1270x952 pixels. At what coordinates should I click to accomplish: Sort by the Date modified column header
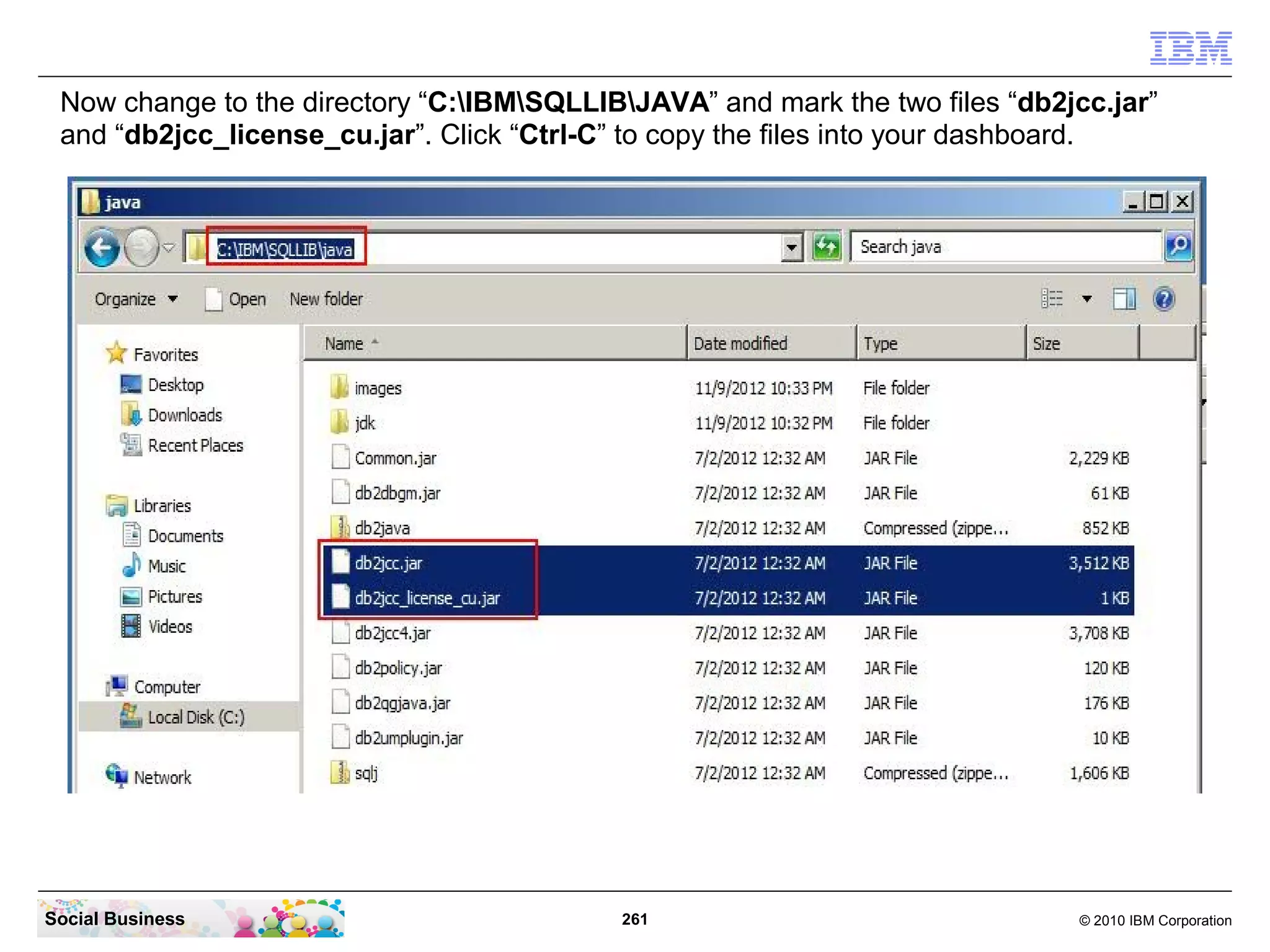pos(771,343)
